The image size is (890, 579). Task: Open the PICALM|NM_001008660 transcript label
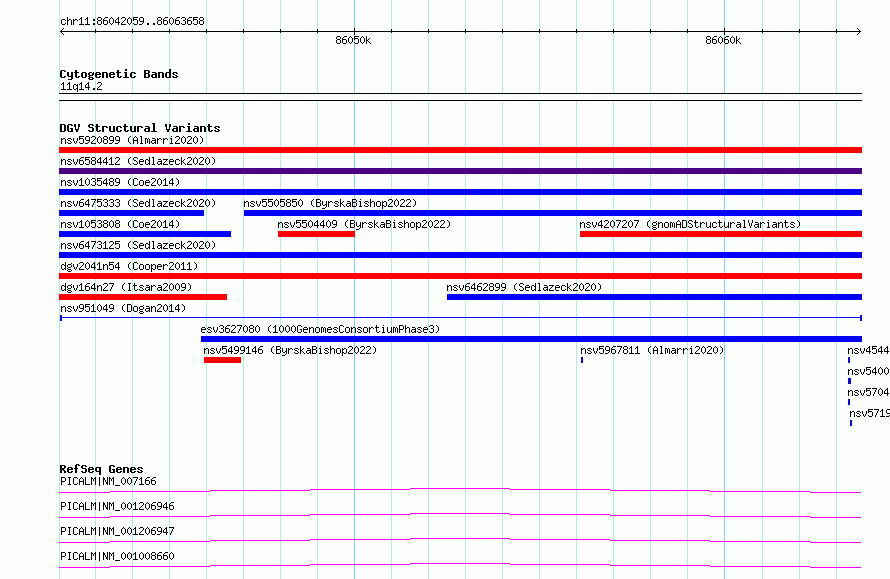click(x=117, y=556)
